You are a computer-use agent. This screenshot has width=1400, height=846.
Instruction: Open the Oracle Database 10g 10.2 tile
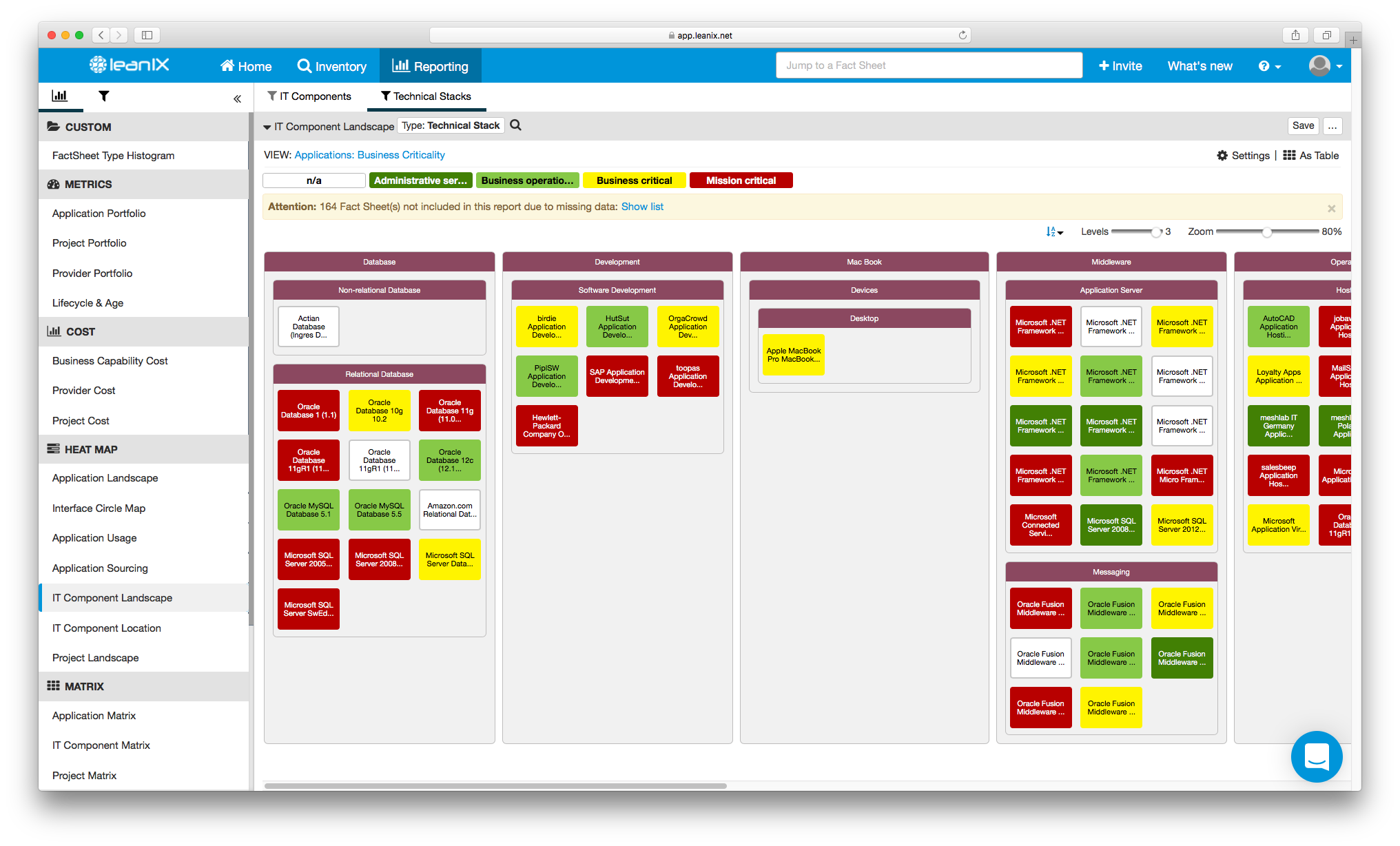[x=380, y=411]
